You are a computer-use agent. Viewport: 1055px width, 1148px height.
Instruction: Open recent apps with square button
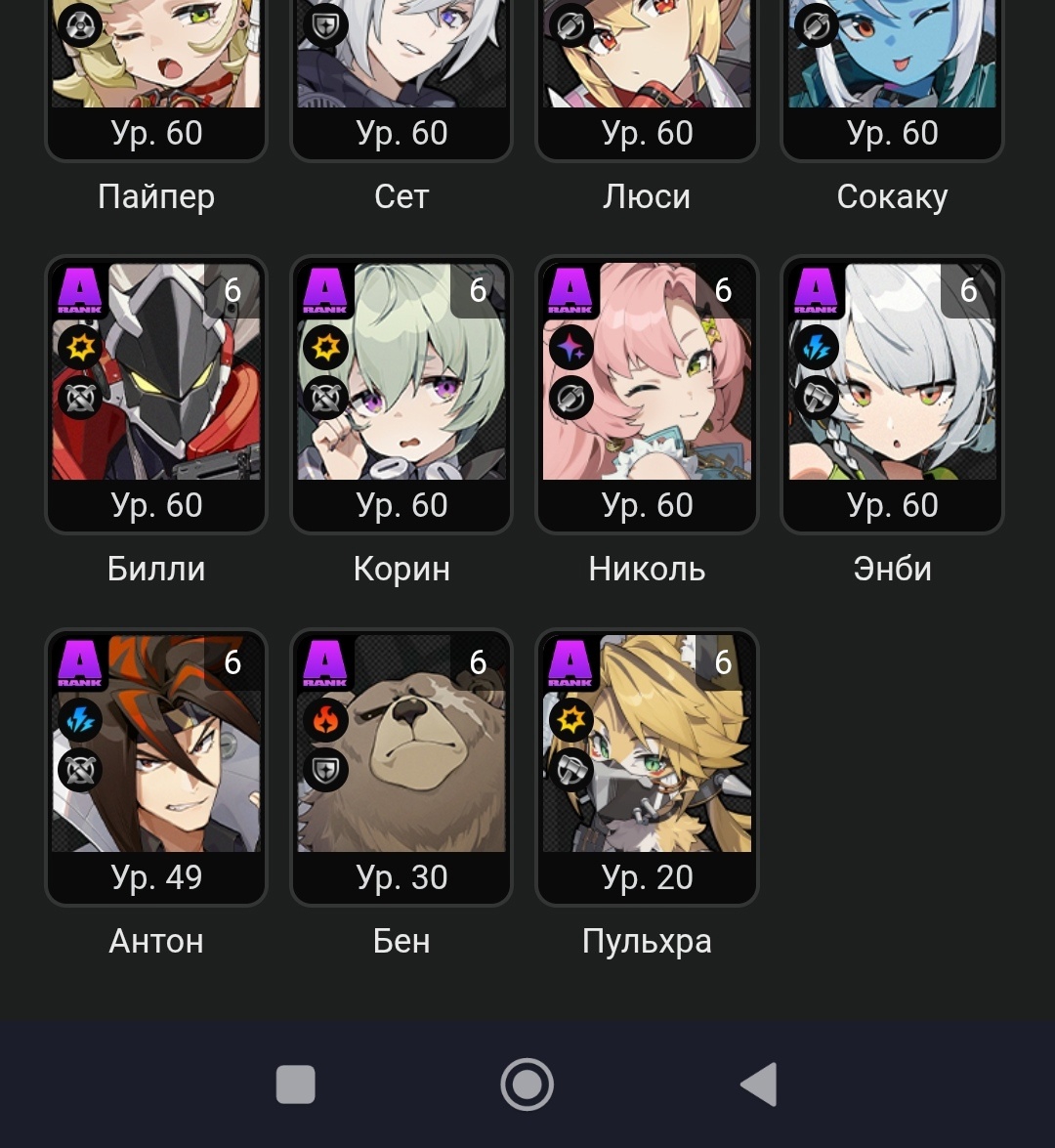click(x=296, y=1084)
